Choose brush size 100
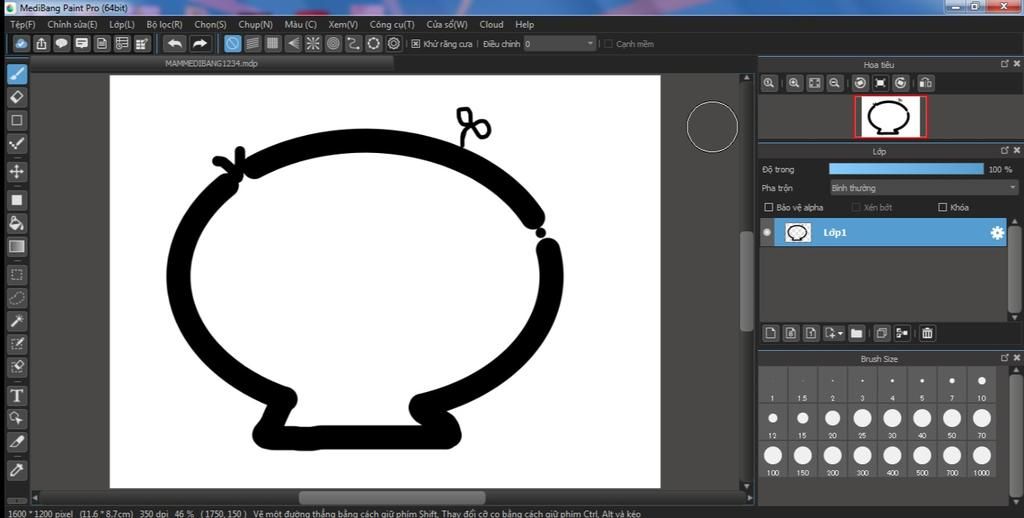 tap(773, 460)
